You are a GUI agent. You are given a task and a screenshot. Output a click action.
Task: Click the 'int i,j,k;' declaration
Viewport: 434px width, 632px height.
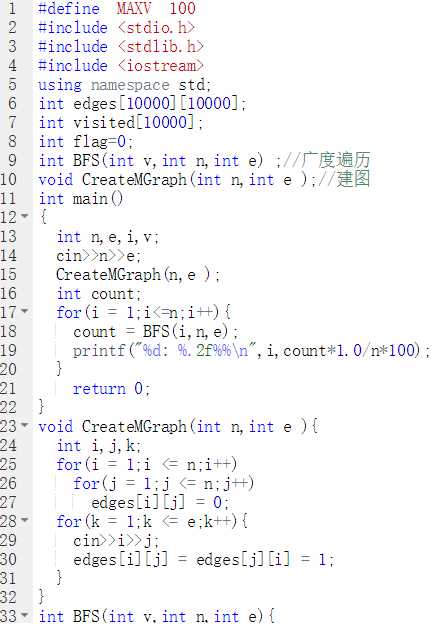tap(99, 446)
